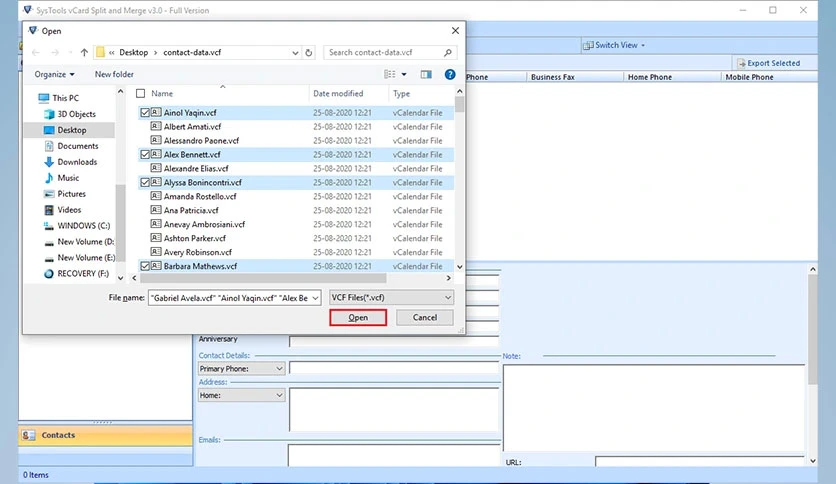
Task: Click the recent locations dropdown arrow
Action: point(70,52)
